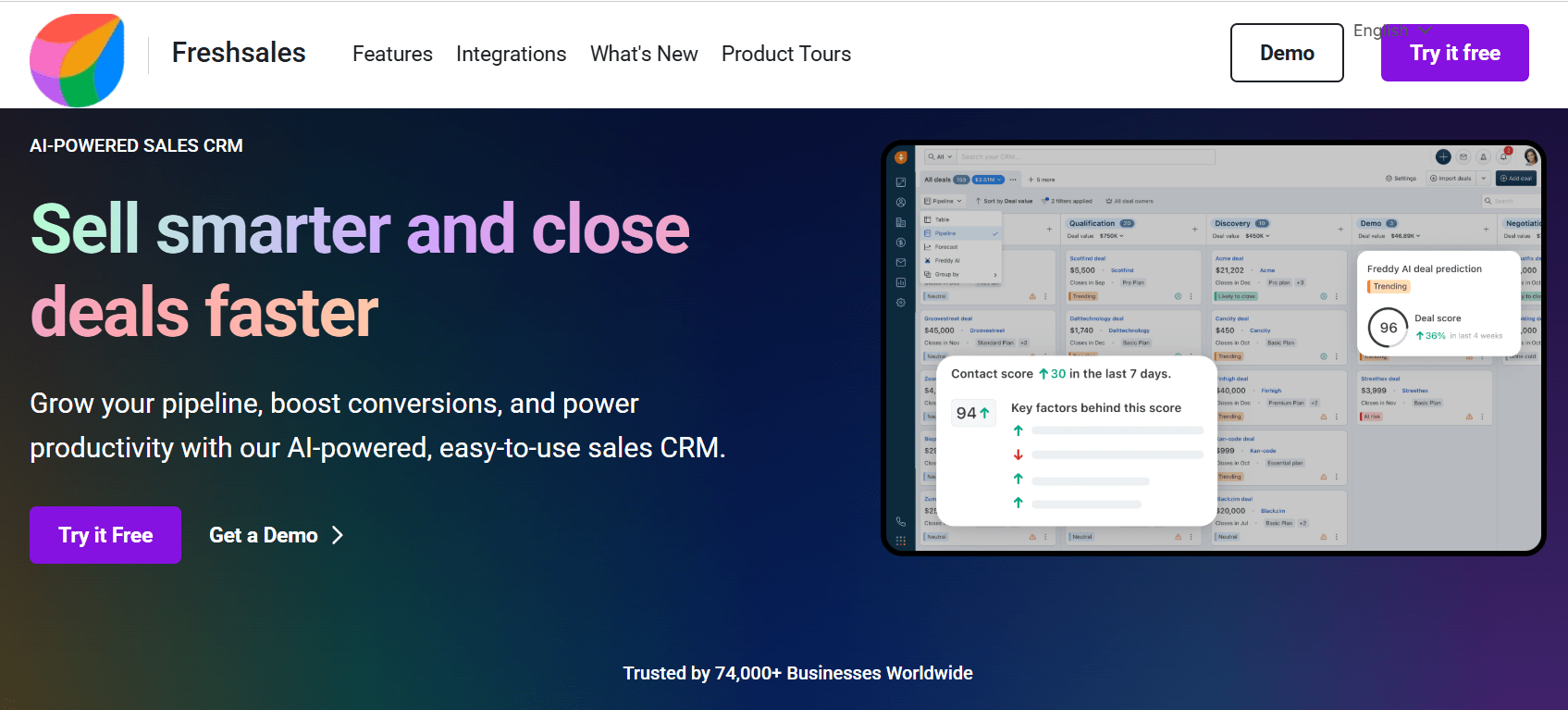Viewport: 1568px width, 710px height.
Task: Expand the $450K deal value dropdown
Action: tap(1257, 236)
